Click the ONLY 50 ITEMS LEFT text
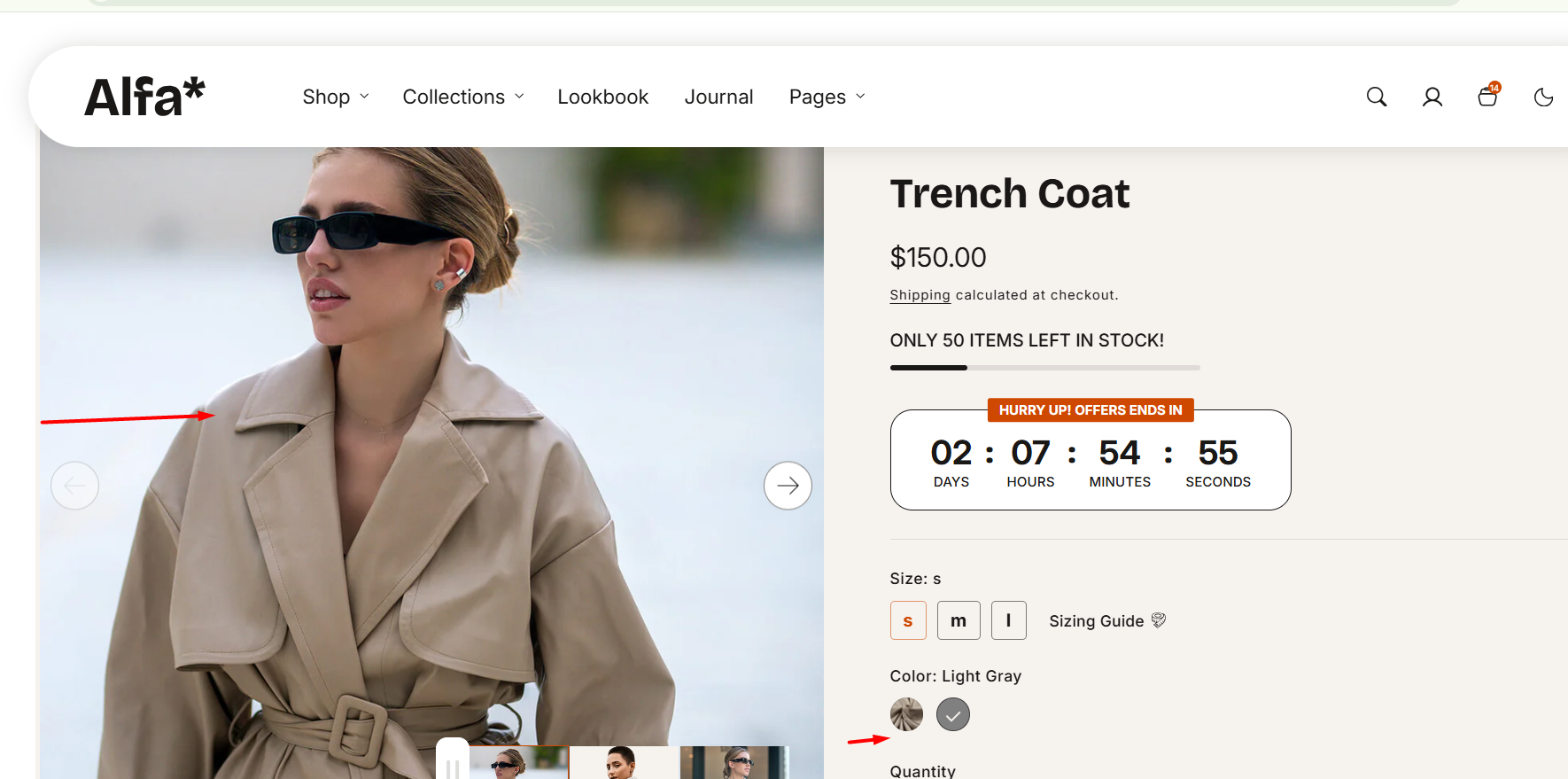Viewport: 1568px width, 779px height. tap(1027, 340)
